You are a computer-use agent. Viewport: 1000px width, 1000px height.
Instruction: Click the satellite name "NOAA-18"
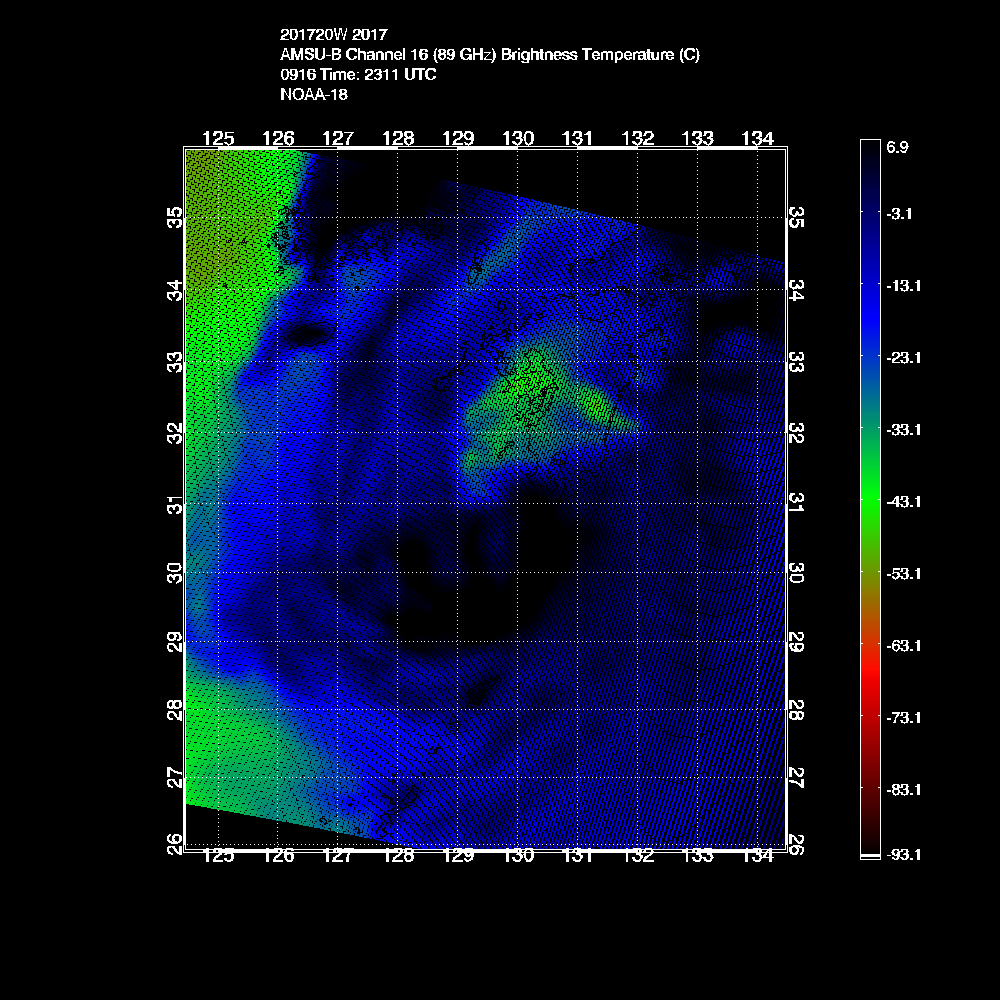pos(314,94)
